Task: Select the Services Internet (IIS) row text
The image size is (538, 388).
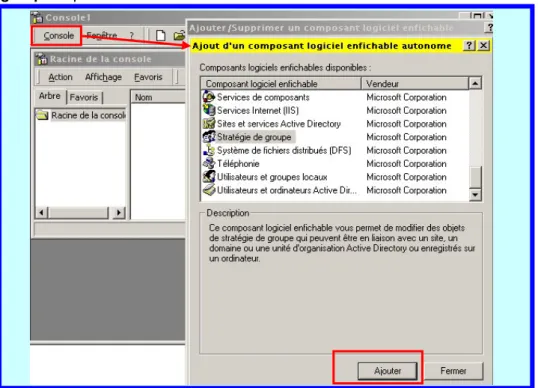Action: 258,110
